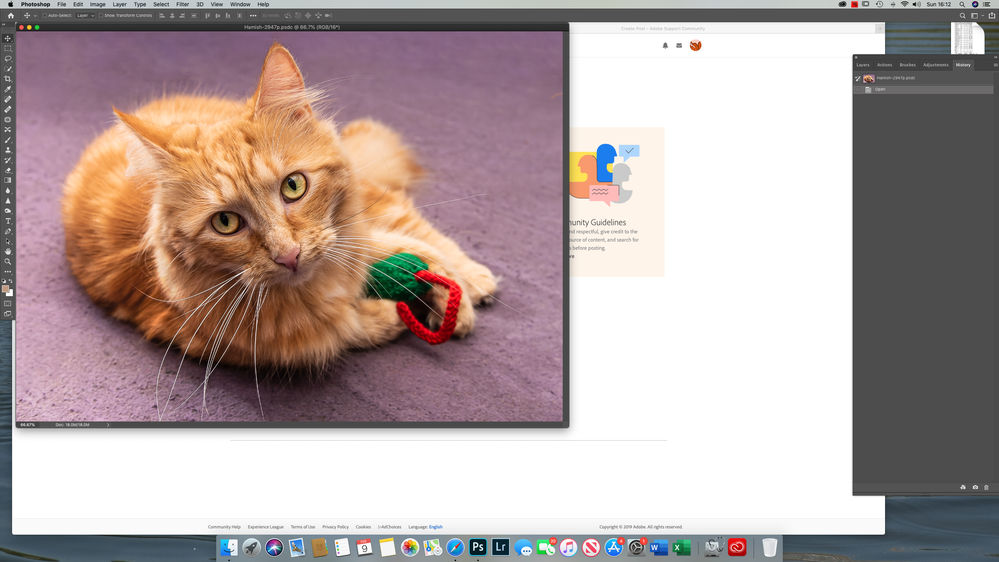Click the Home icon in options bar
999x562 pixels.
(11, 15)
